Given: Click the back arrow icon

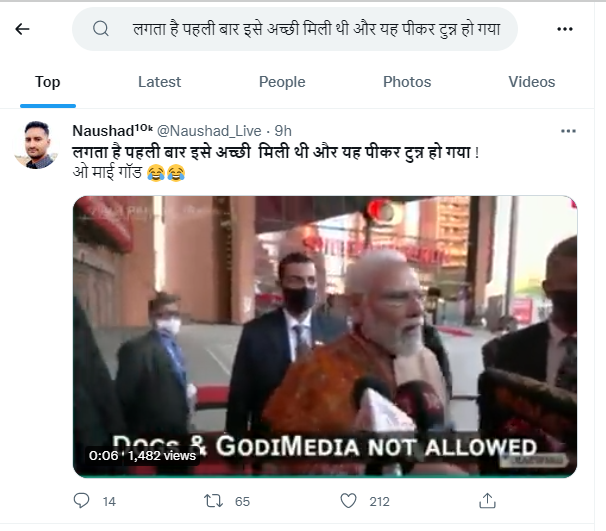Looking at the screenshot, I should (22, 29).
